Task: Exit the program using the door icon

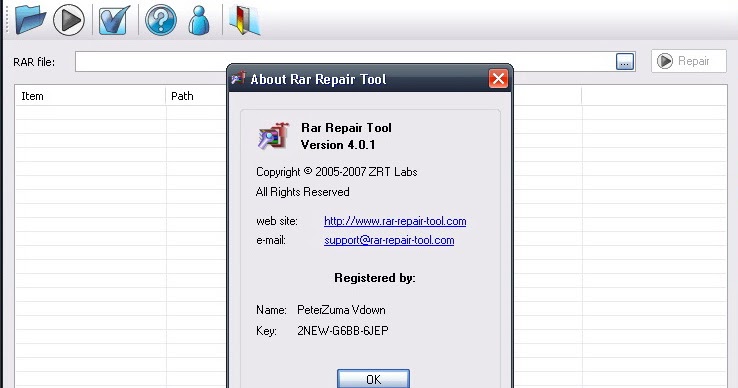Action: [244, 20]
